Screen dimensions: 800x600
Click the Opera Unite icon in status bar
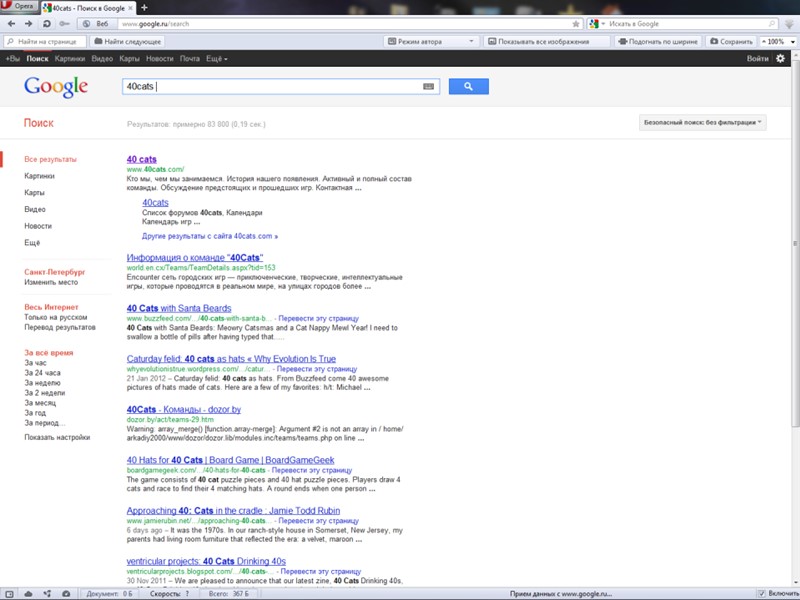pyautogui.click(x=47, y=594)
